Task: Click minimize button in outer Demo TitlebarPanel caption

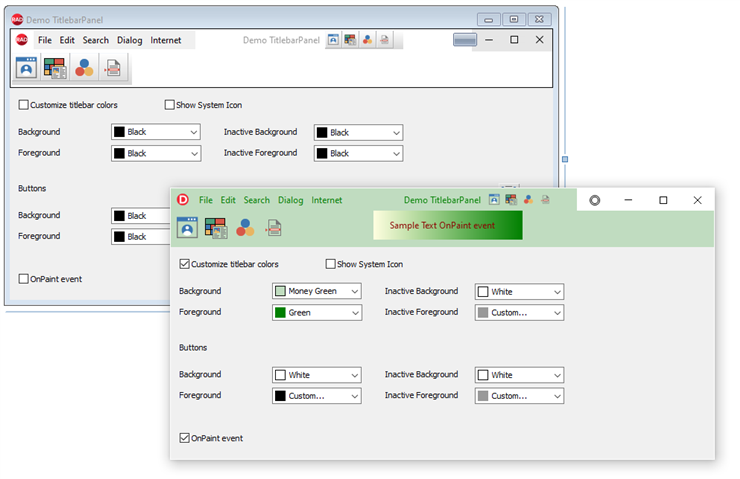Action: click(488, 19)
